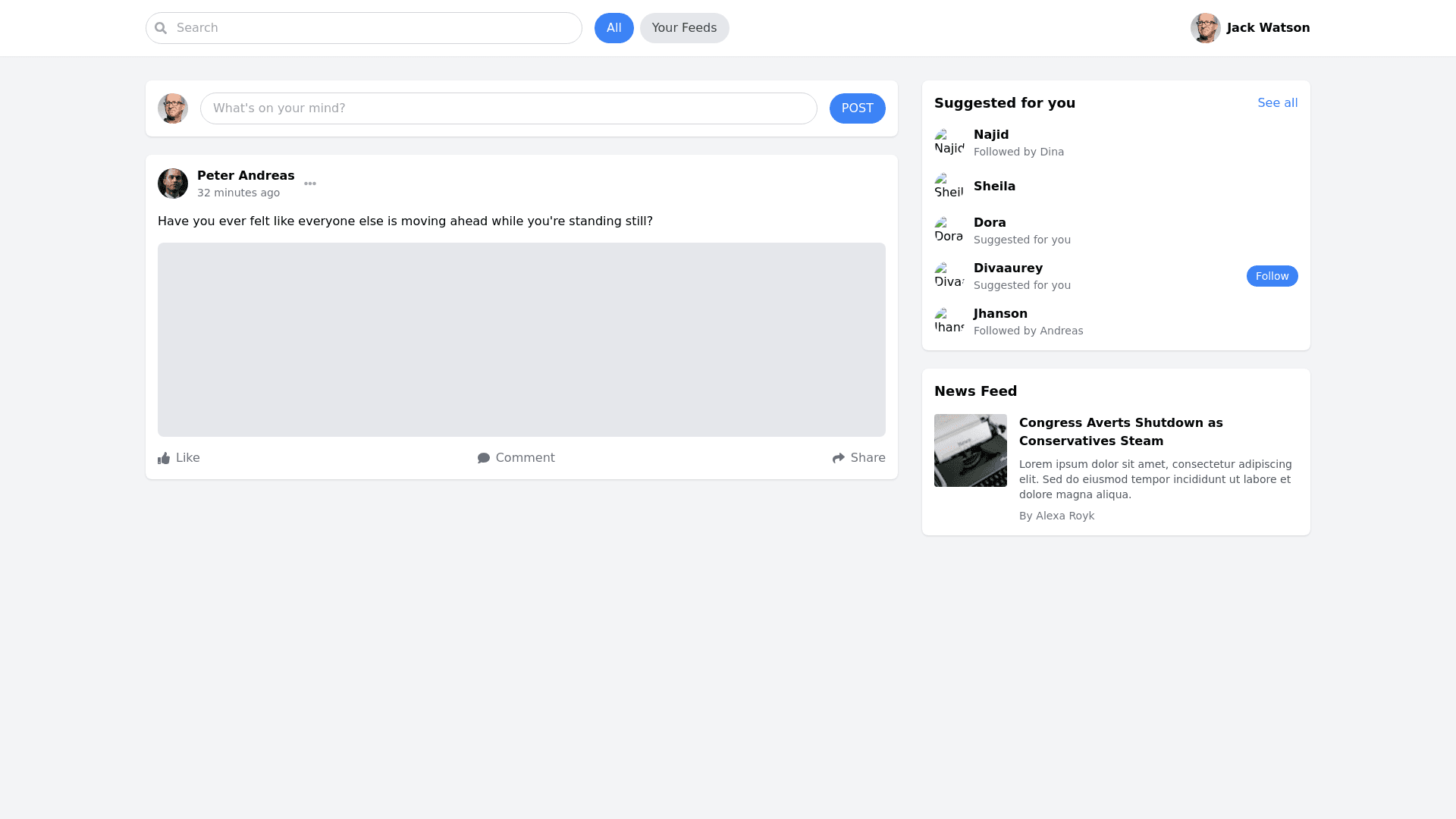The height and width of the screenshot is (819, 1456).
Task: Open See all suggestions link
Action: tap(1277, 103)
